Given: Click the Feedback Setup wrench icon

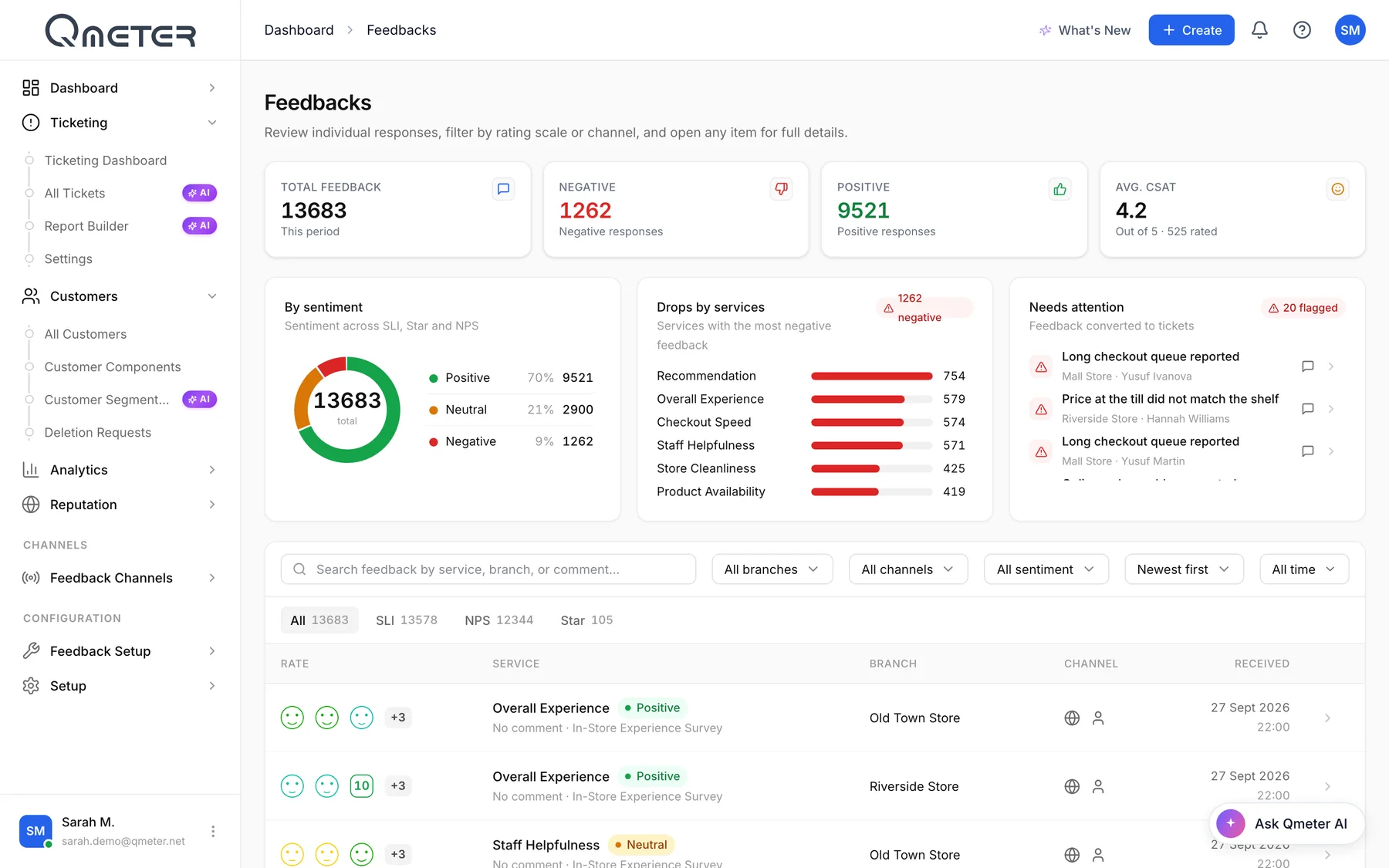Looking at the screenshot, I should pyautogui.click(x=31, y=651).
